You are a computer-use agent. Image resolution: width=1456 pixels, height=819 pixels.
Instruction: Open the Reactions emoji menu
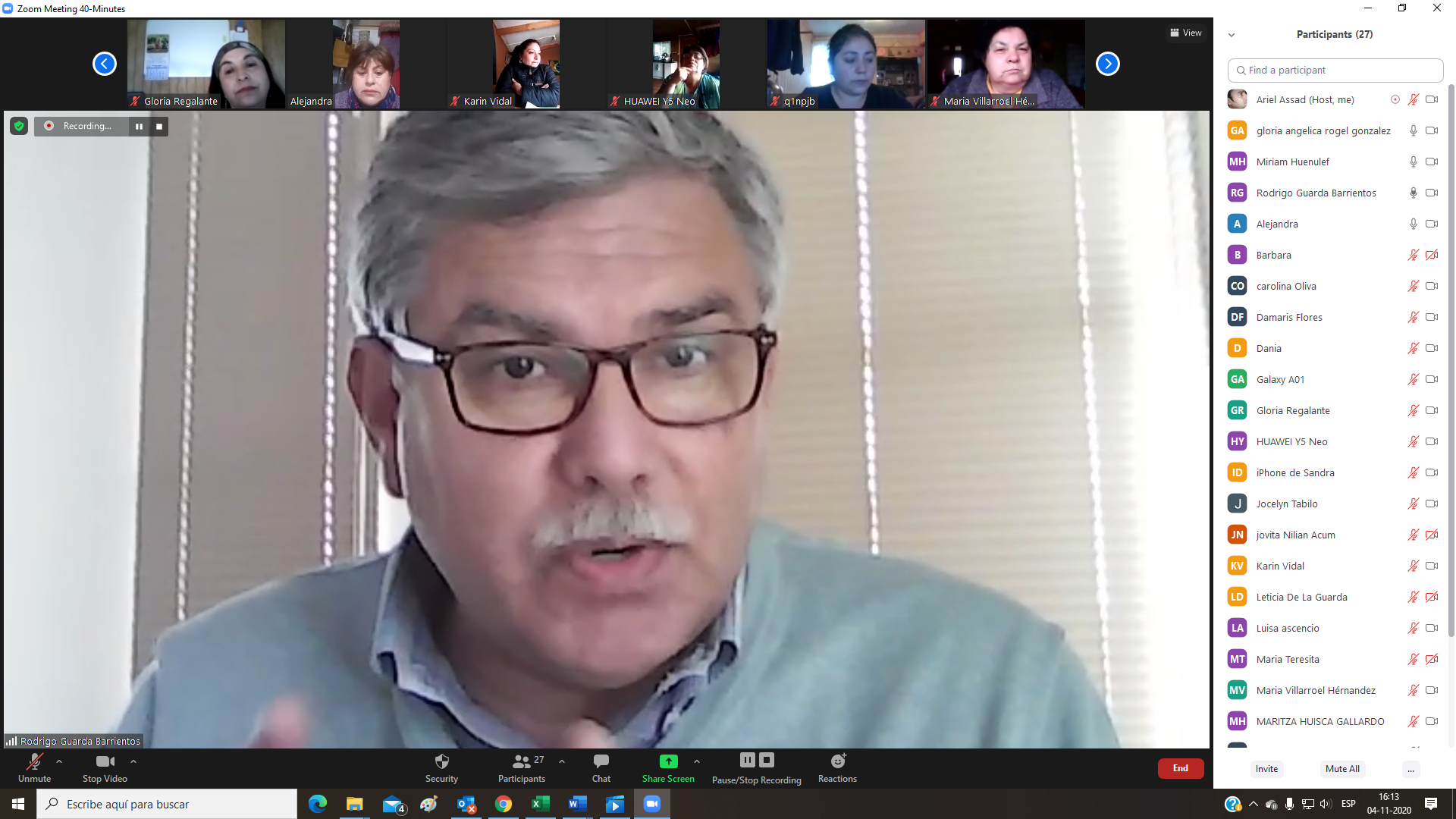837,768
